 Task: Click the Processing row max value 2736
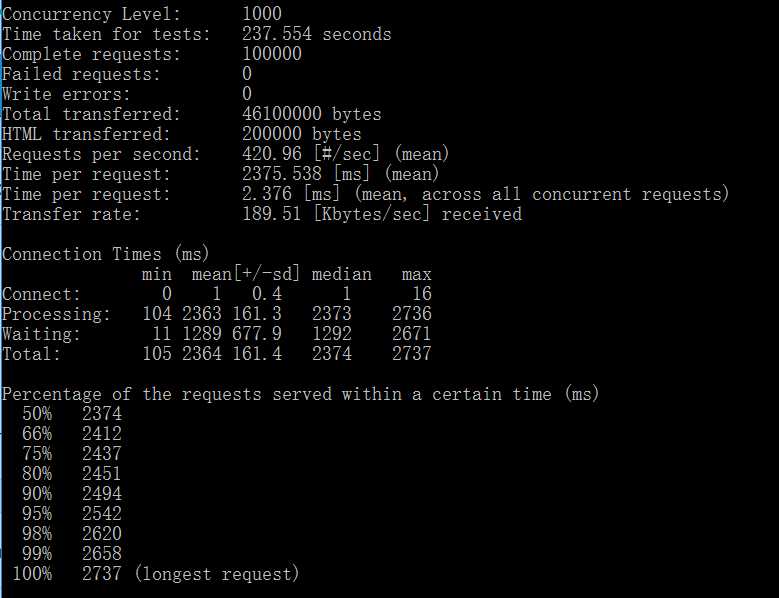tap(412, 313)
